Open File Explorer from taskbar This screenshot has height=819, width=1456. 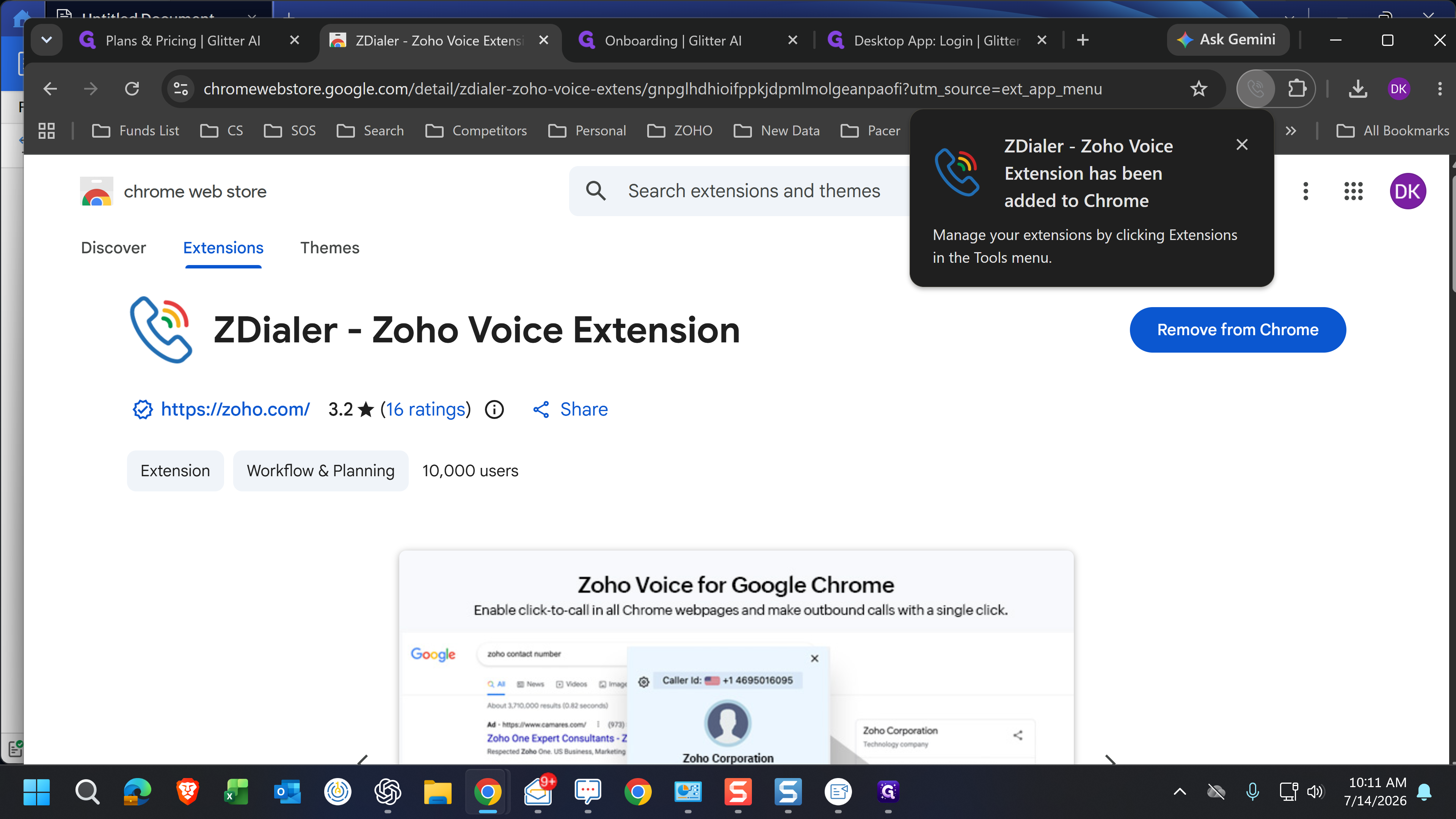point(438,792)
